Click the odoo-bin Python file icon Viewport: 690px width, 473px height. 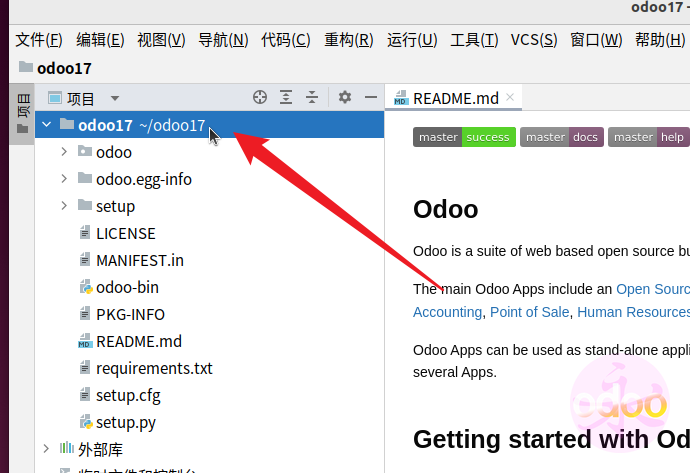click(85, 287)
